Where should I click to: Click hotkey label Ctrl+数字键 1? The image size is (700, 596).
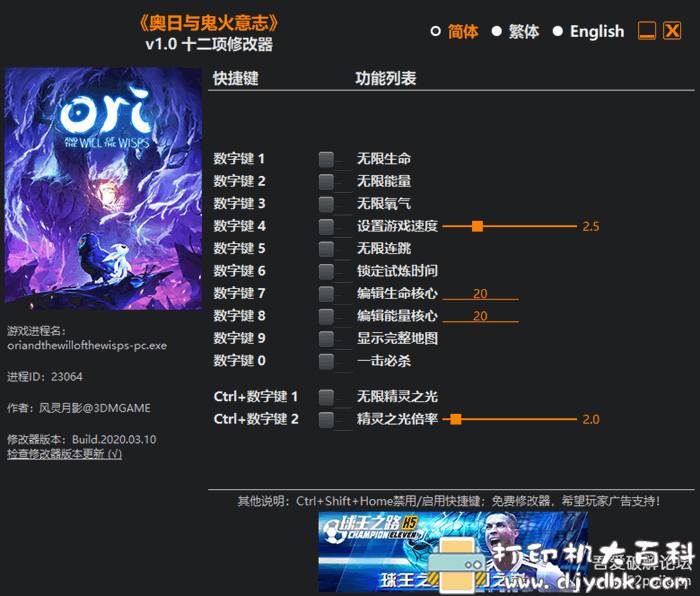click(x=256, y=396)
